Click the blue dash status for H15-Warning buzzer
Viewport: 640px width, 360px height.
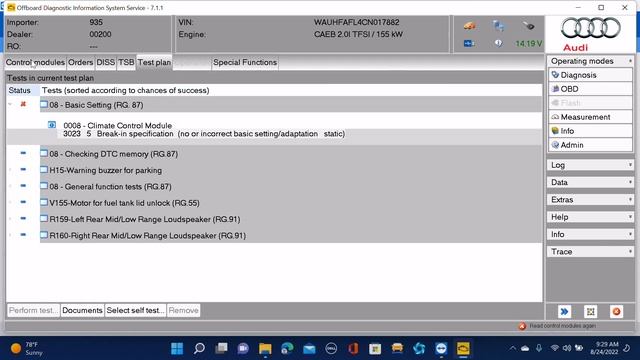[23, 169]
